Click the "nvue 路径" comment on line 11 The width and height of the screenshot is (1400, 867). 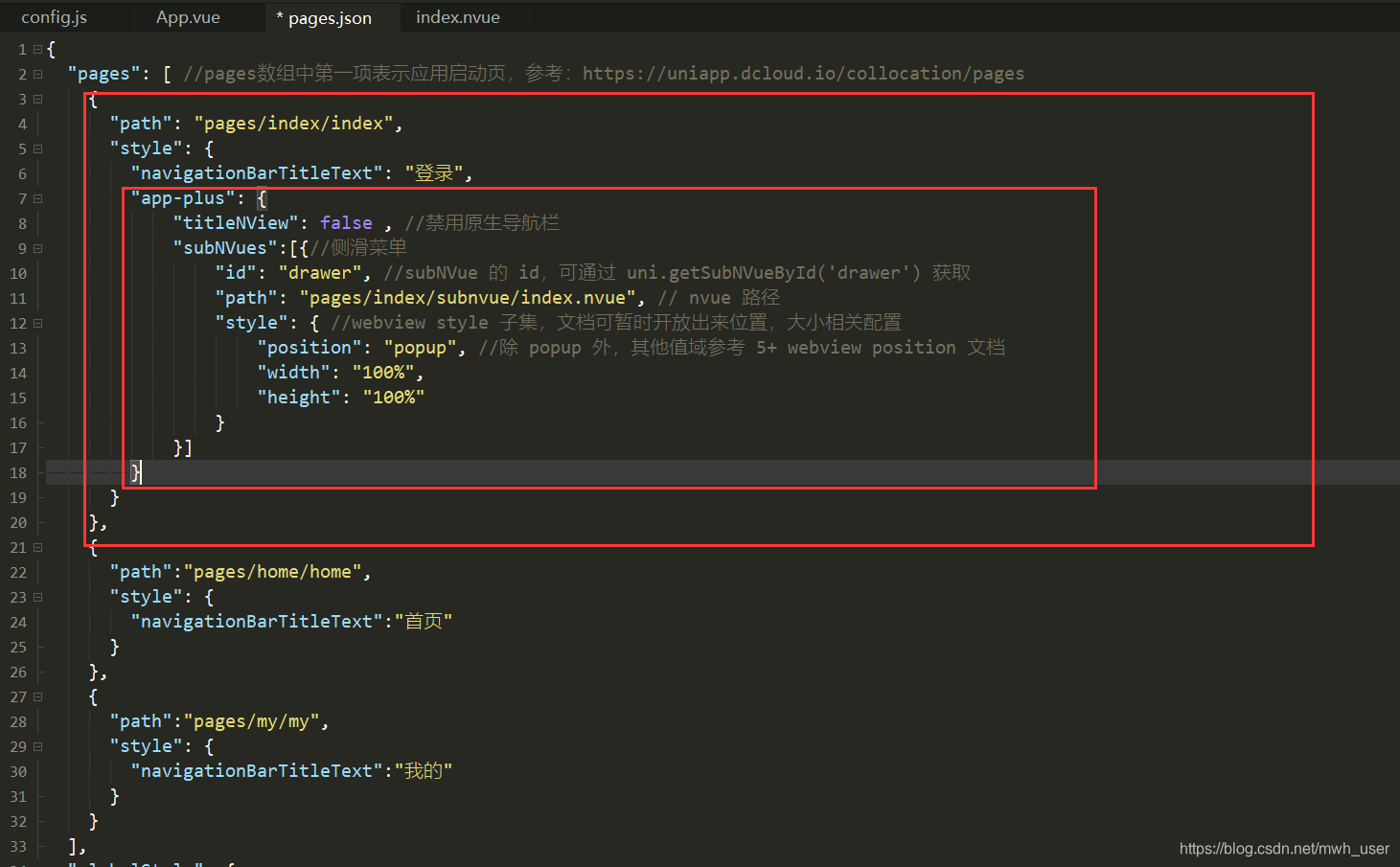click(x=719, y=298)
